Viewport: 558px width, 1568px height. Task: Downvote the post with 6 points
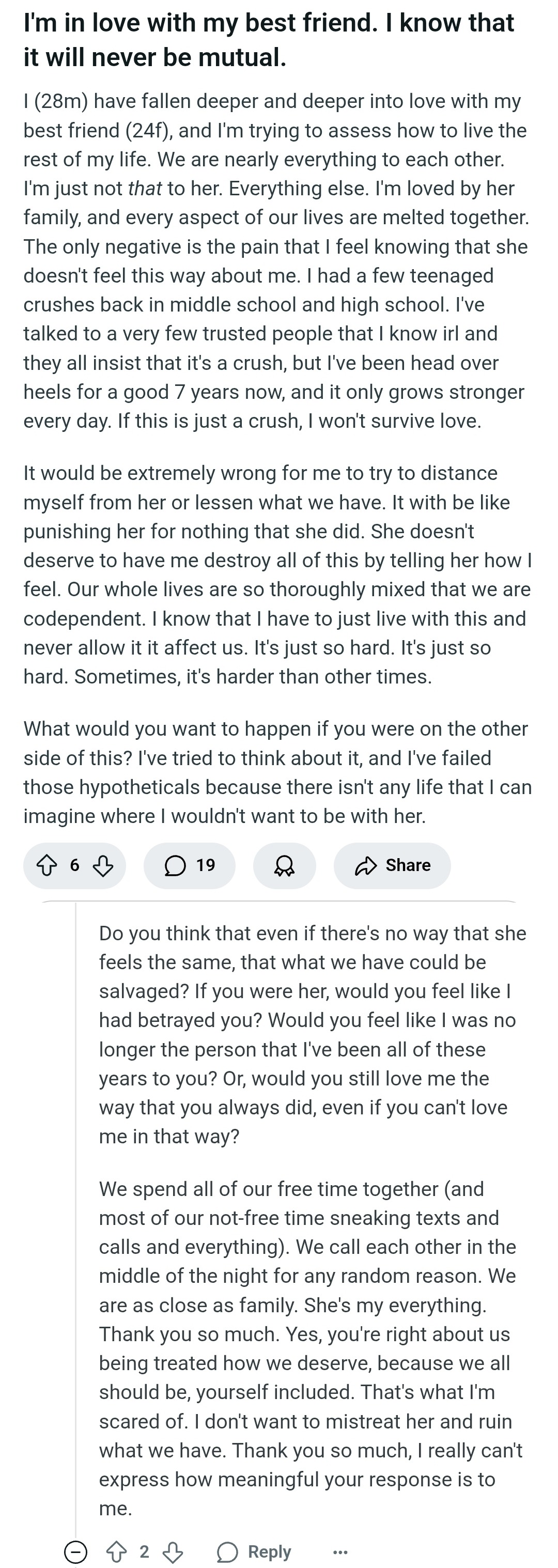click(102, 865)
